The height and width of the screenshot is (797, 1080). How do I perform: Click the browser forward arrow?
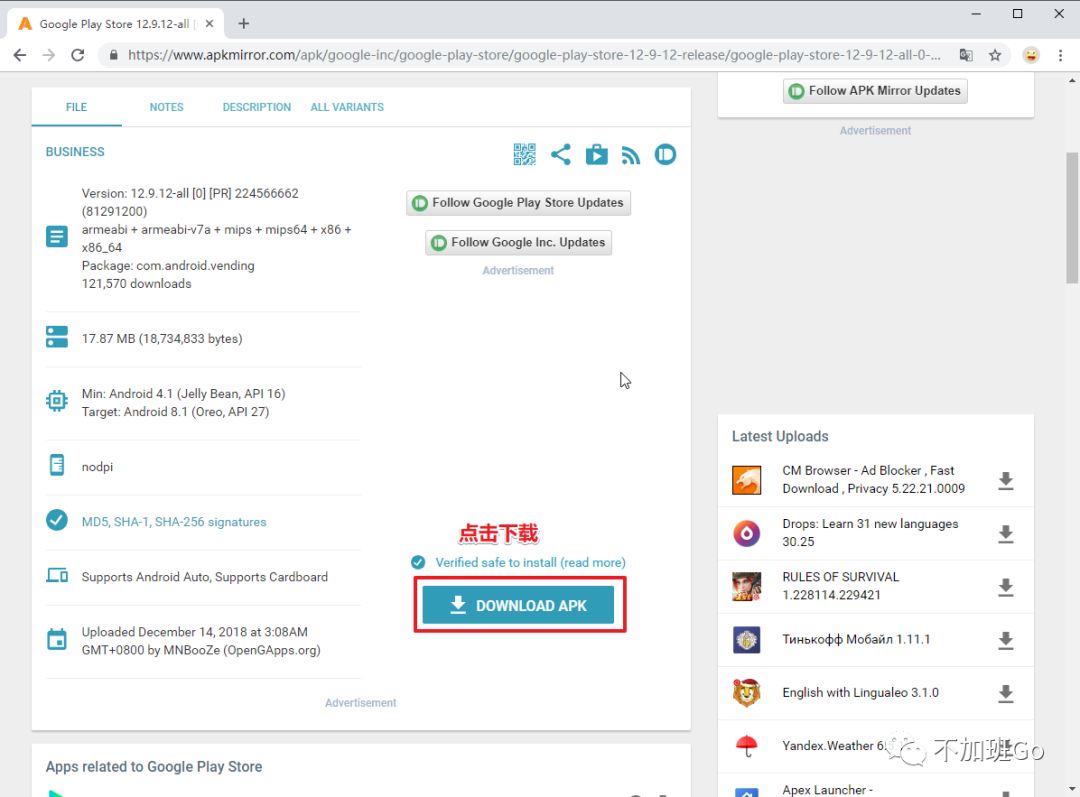[49, 55]
